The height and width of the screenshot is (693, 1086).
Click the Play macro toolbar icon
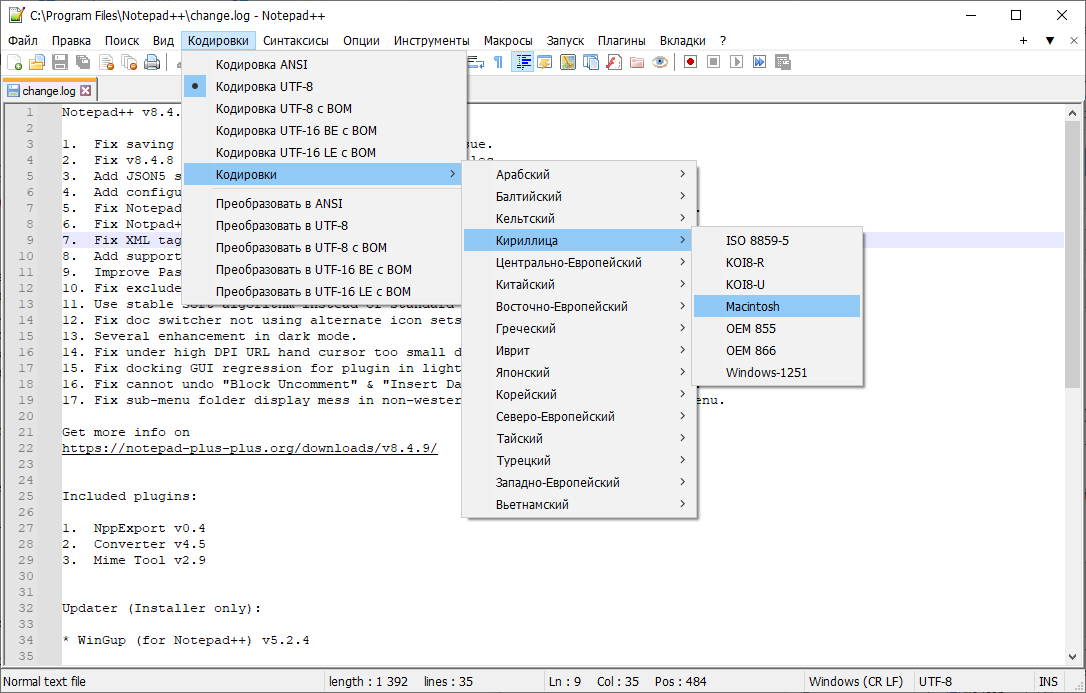coord(736,62)
